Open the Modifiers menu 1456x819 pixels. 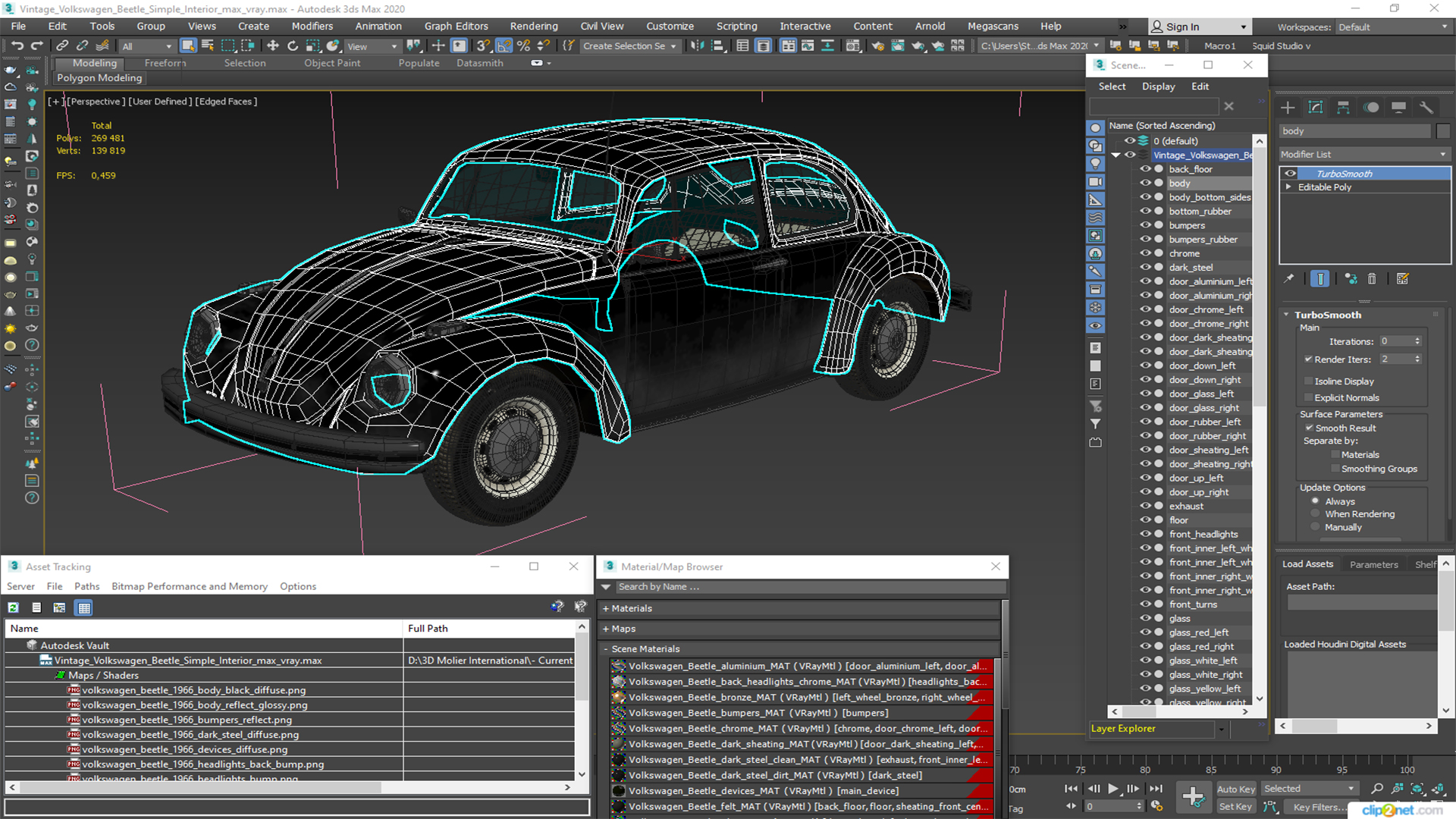312,27
